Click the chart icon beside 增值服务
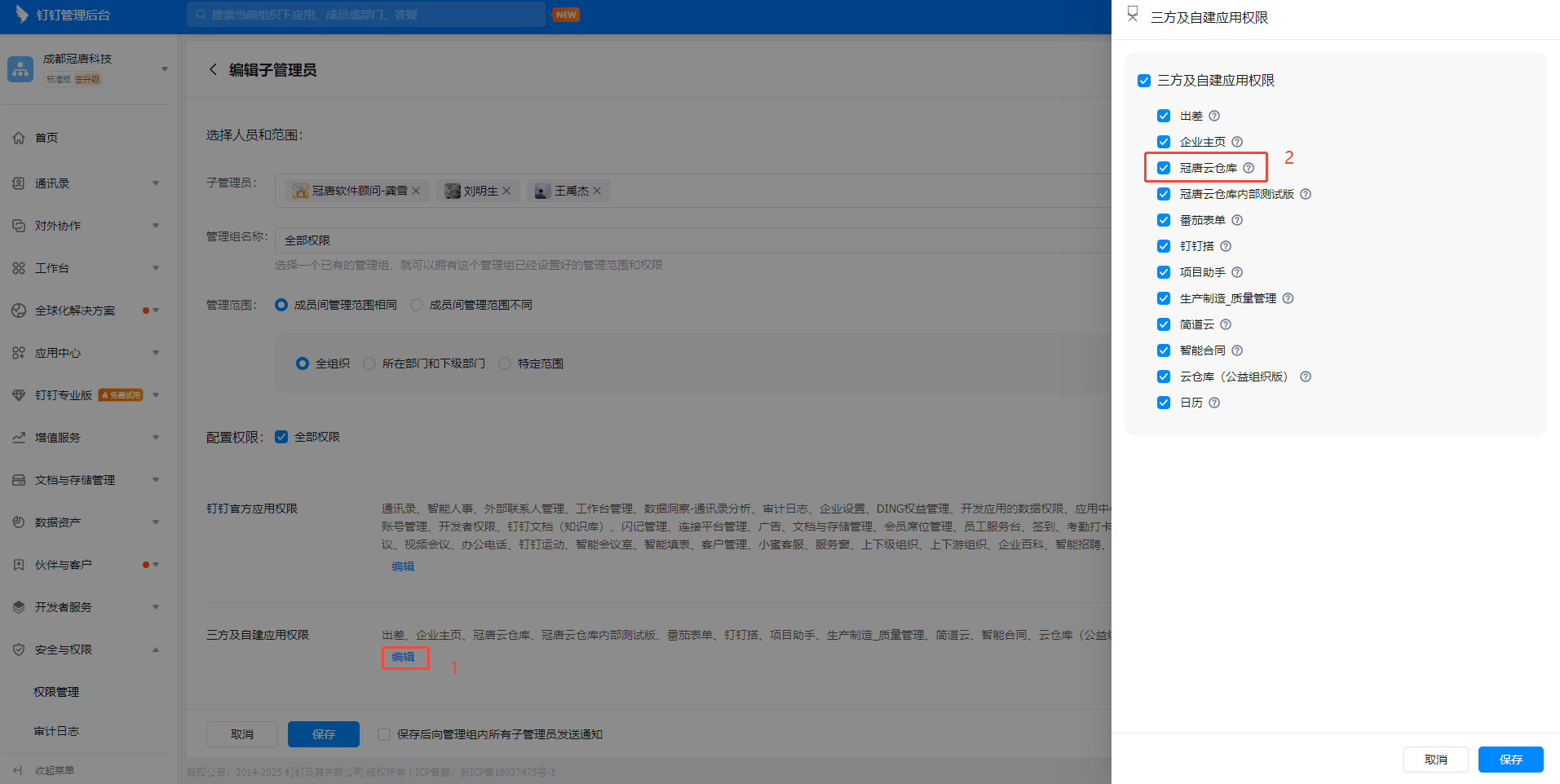Image resolution: width=1560 pixels, height=784 pixels. tap(19, 438)
